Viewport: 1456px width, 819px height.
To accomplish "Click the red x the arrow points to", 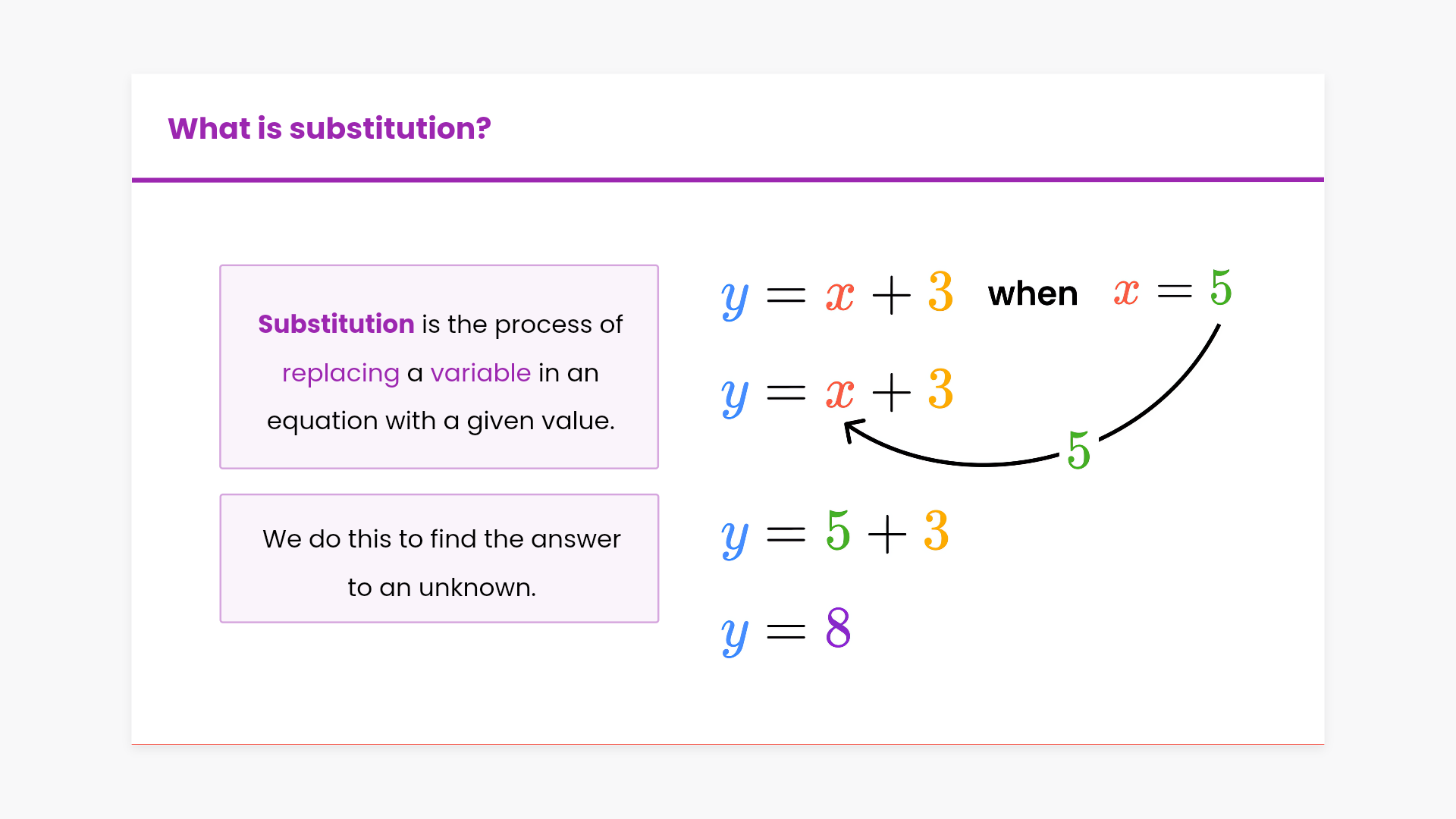I will (x=839, y=393).
